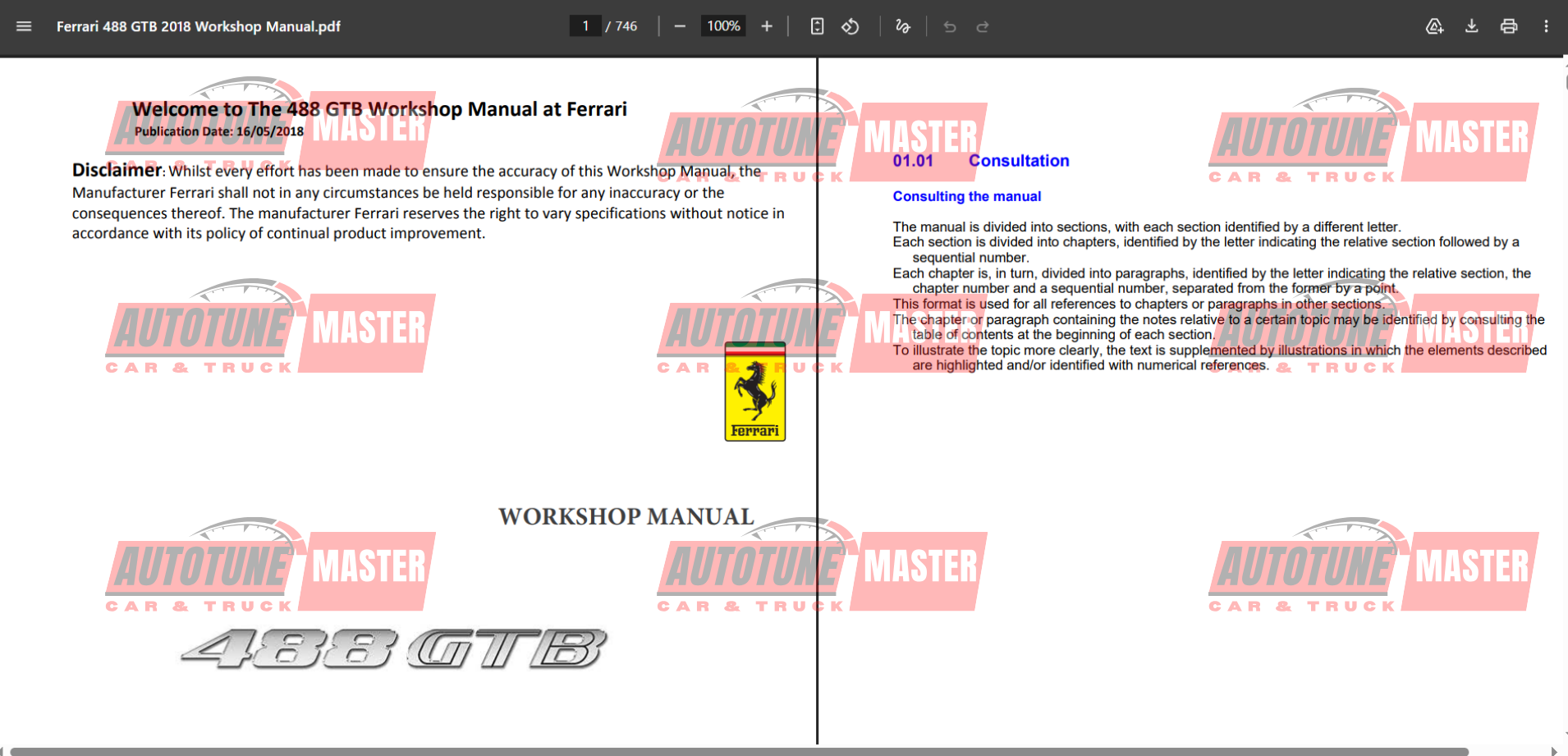
Task: Toggle fit to page button
Action: (817, 26)
